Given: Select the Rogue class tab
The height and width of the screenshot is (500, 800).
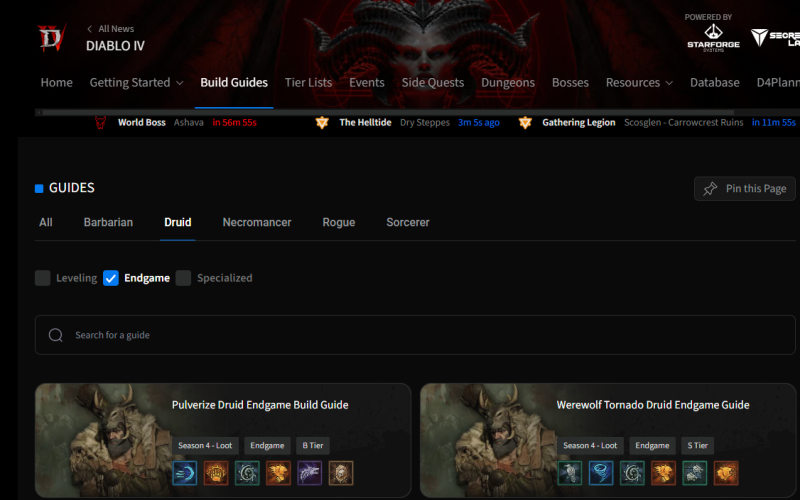Looking at the screenshot, I should pos(339,222).
